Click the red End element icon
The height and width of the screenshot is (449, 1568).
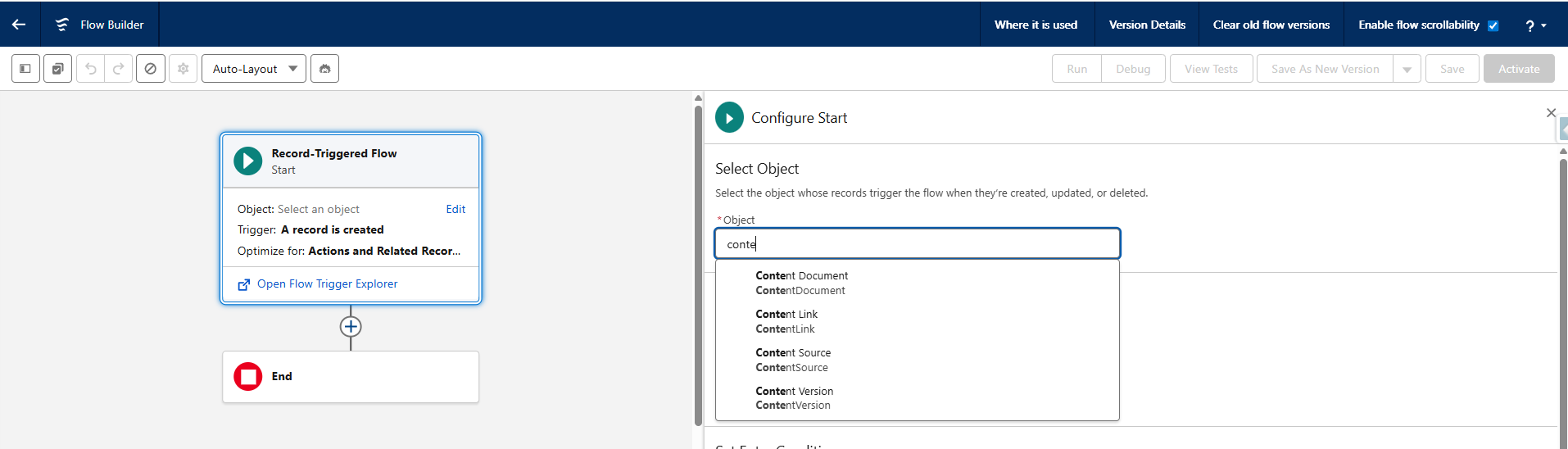tap(247, 377)
